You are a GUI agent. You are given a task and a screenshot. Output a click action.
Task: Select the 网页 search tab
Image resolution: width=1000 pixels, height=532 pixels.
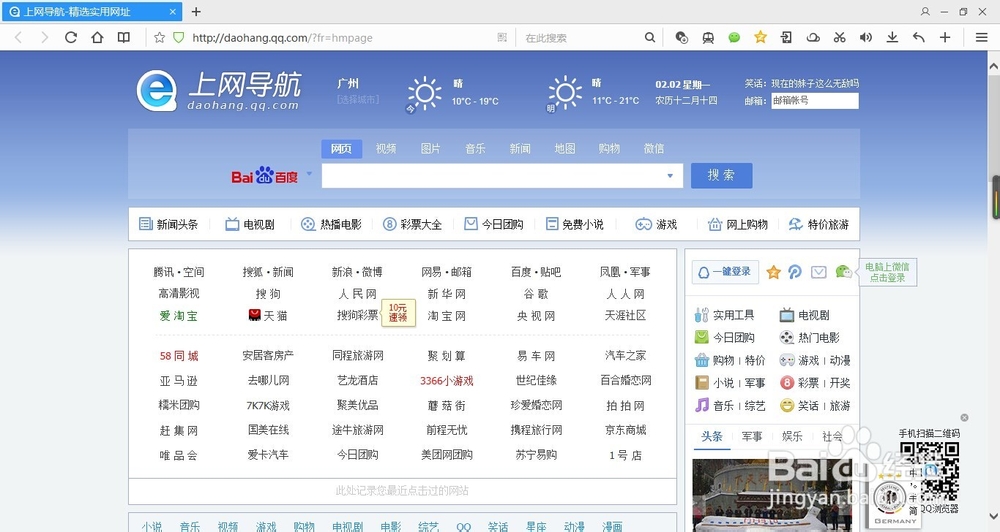coord(341,149)
